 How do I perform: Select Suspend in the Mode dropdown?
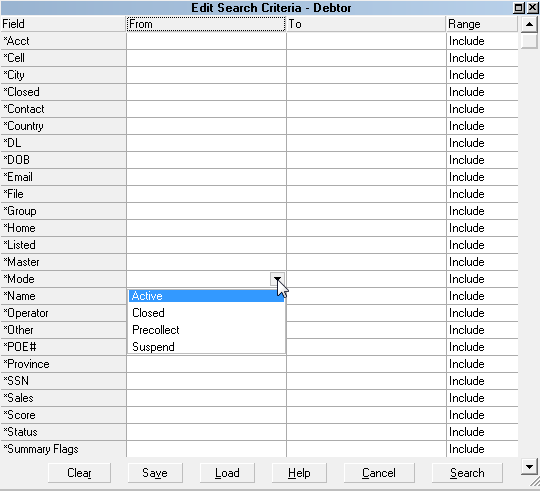(x=206, y=347)
